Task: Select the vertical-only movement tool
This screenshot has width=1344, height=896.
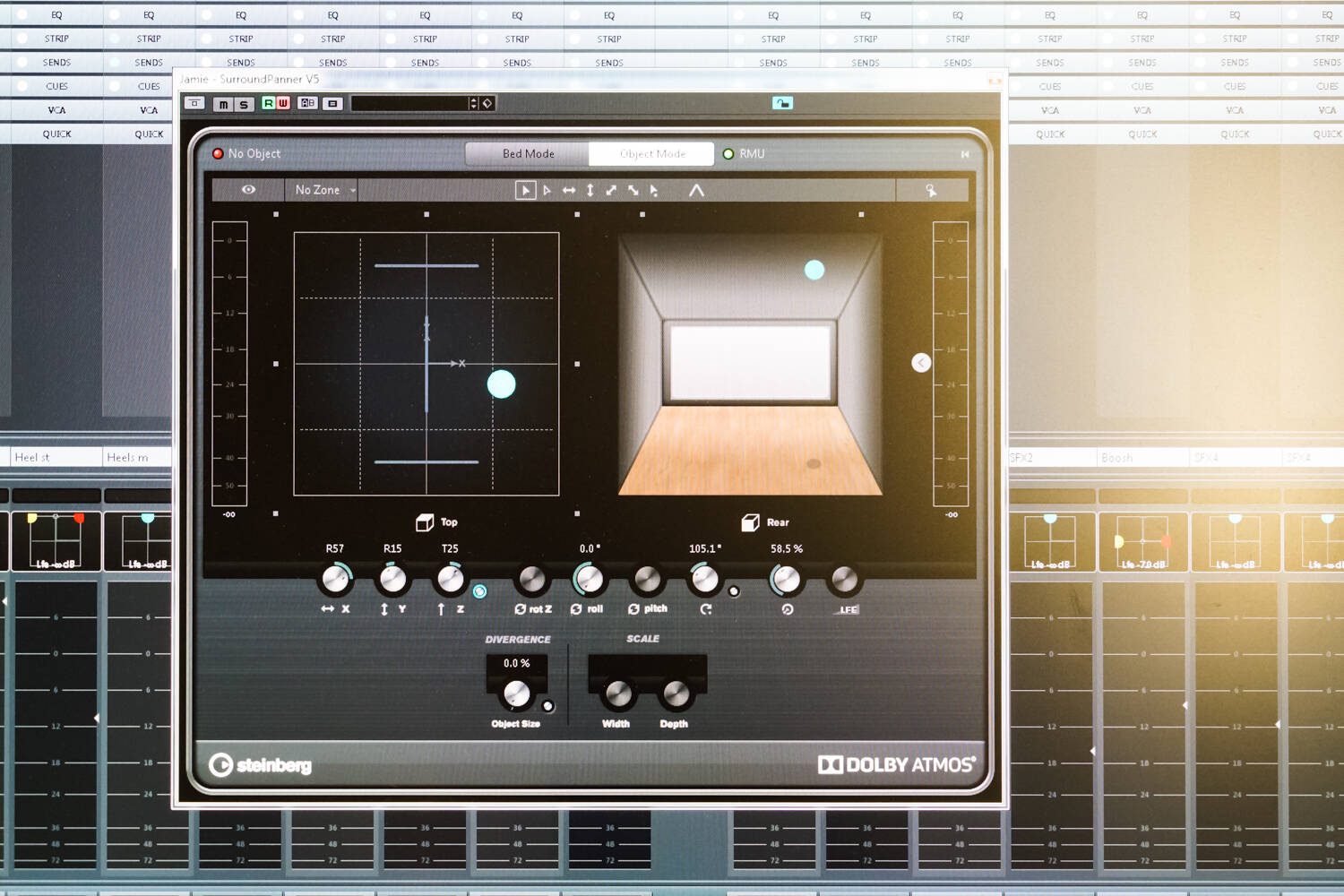Action: (590, 190)
